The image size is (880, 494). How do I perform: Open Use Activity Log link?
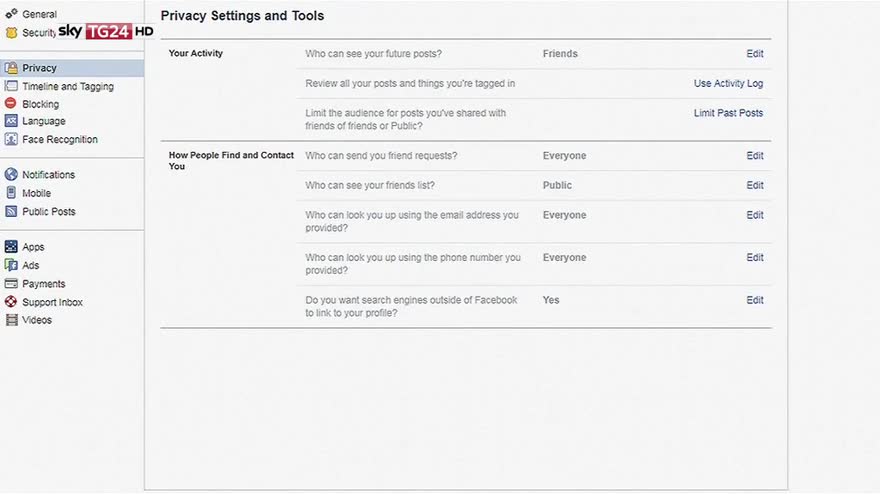point(728,84)
